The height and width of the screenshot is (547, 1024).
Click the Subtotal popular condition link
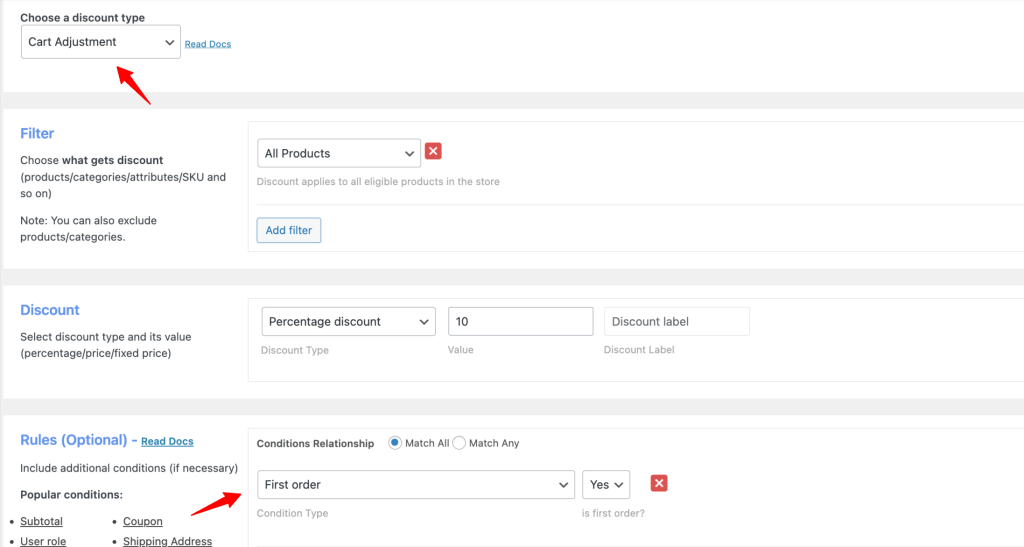[x=41, y=521]
